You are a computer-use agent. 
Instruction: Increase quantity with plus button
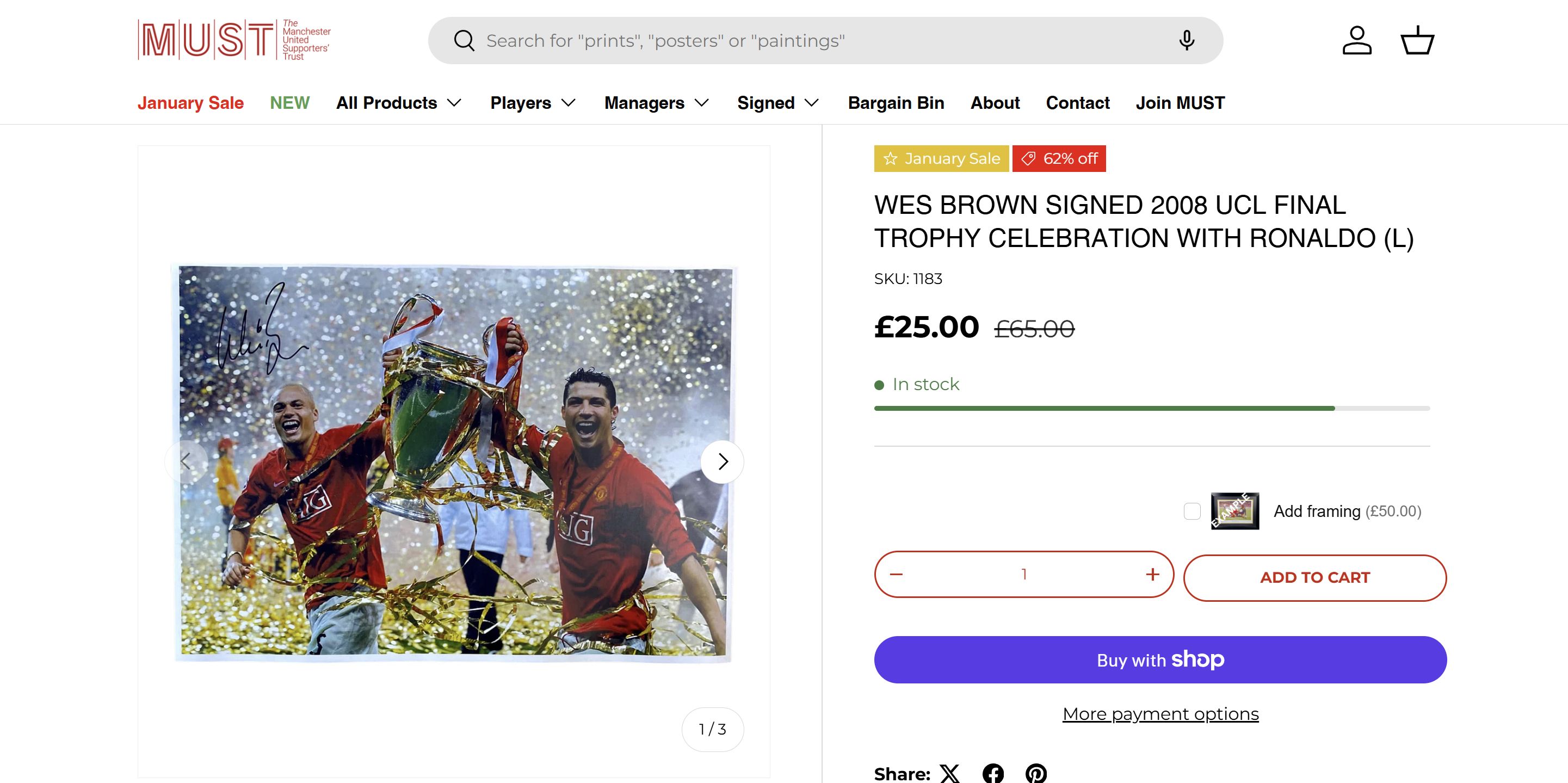(x=1152, y=574)
